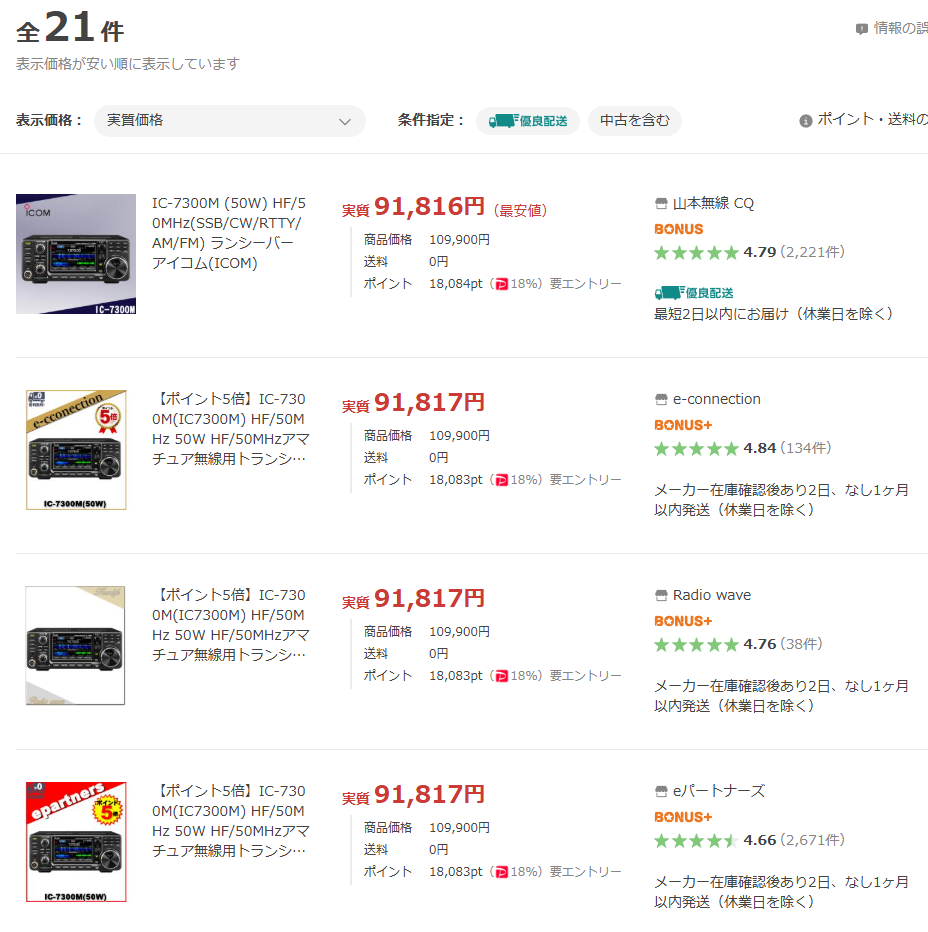The width and height of the screenshot is (928, 932).
Task: Click the 91,817円 price in e-connection row
Action: pyautogui.click(x=429, y=403)
